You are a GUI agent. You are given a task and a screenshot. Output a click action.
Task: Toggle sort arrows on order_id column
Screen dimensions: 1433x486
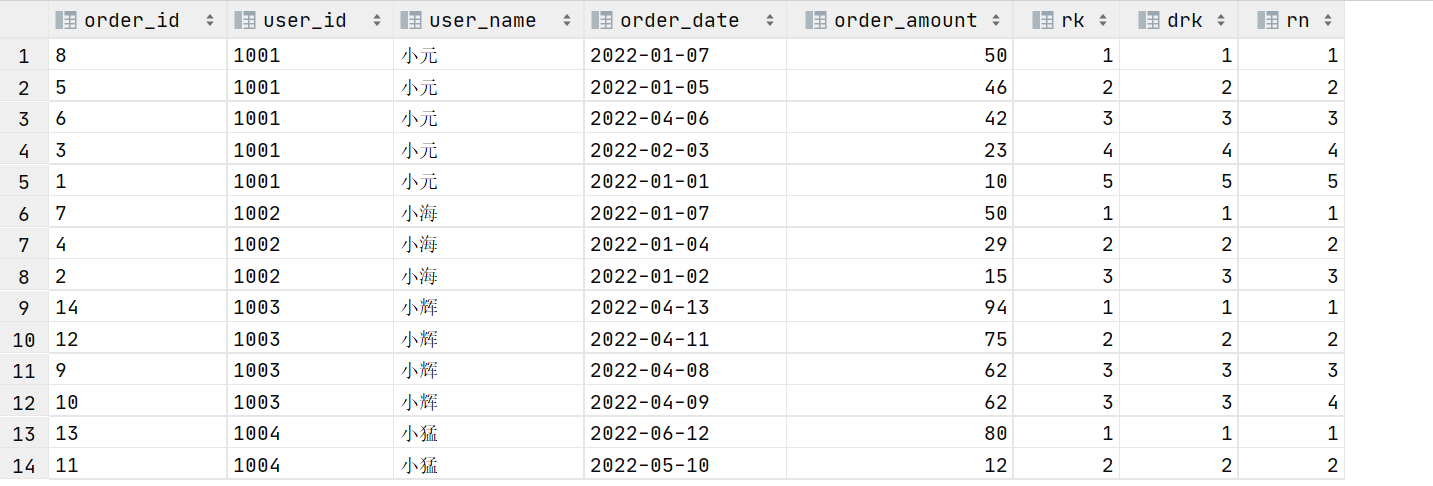tap(209, 20)
